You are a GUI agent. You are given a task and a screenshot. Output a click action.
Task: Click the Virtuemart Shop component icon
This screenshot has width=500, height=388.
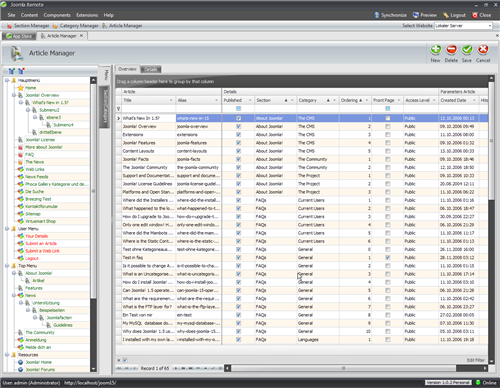pos(21,221)
